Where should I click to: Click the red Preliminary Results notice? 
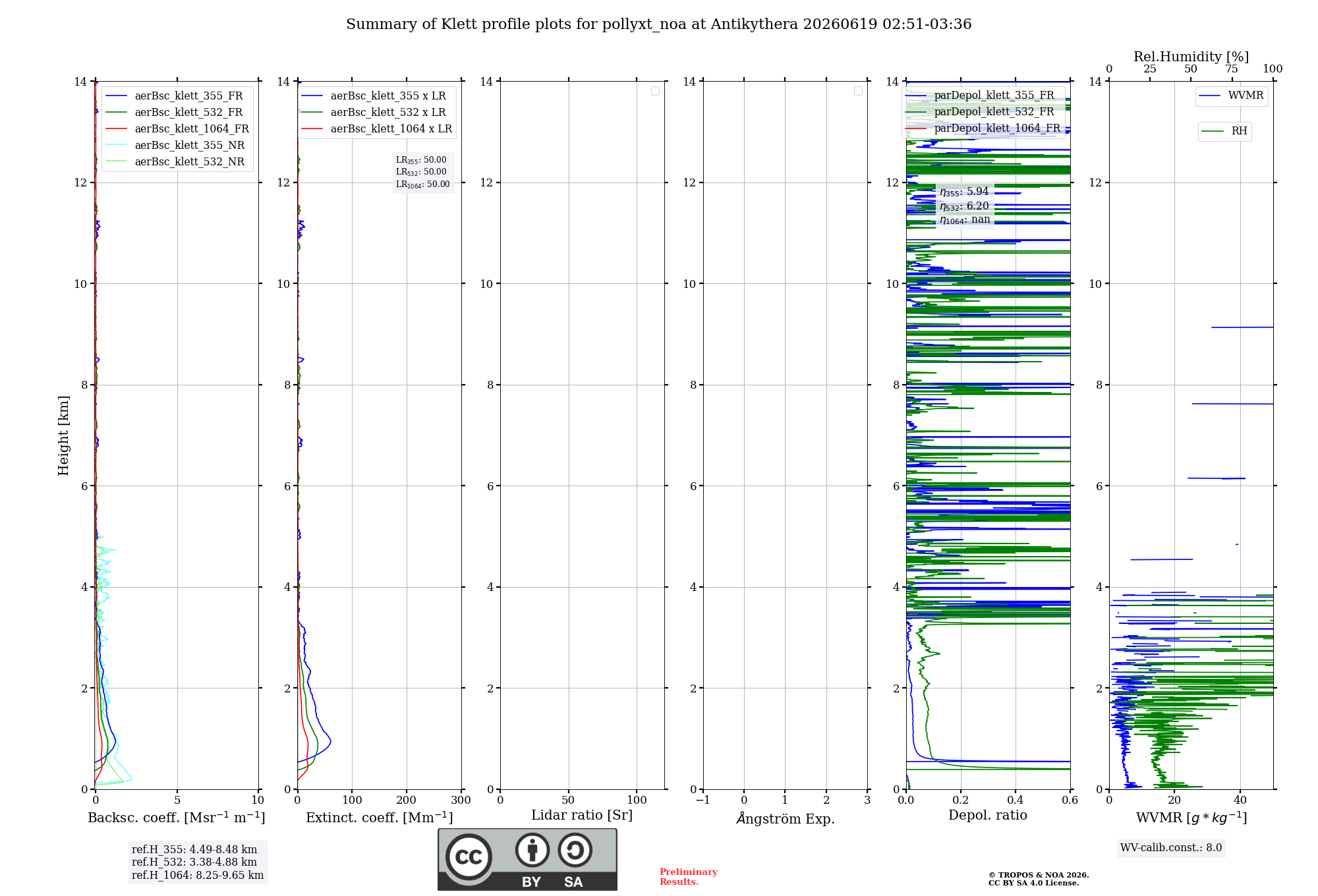point(689,877)
